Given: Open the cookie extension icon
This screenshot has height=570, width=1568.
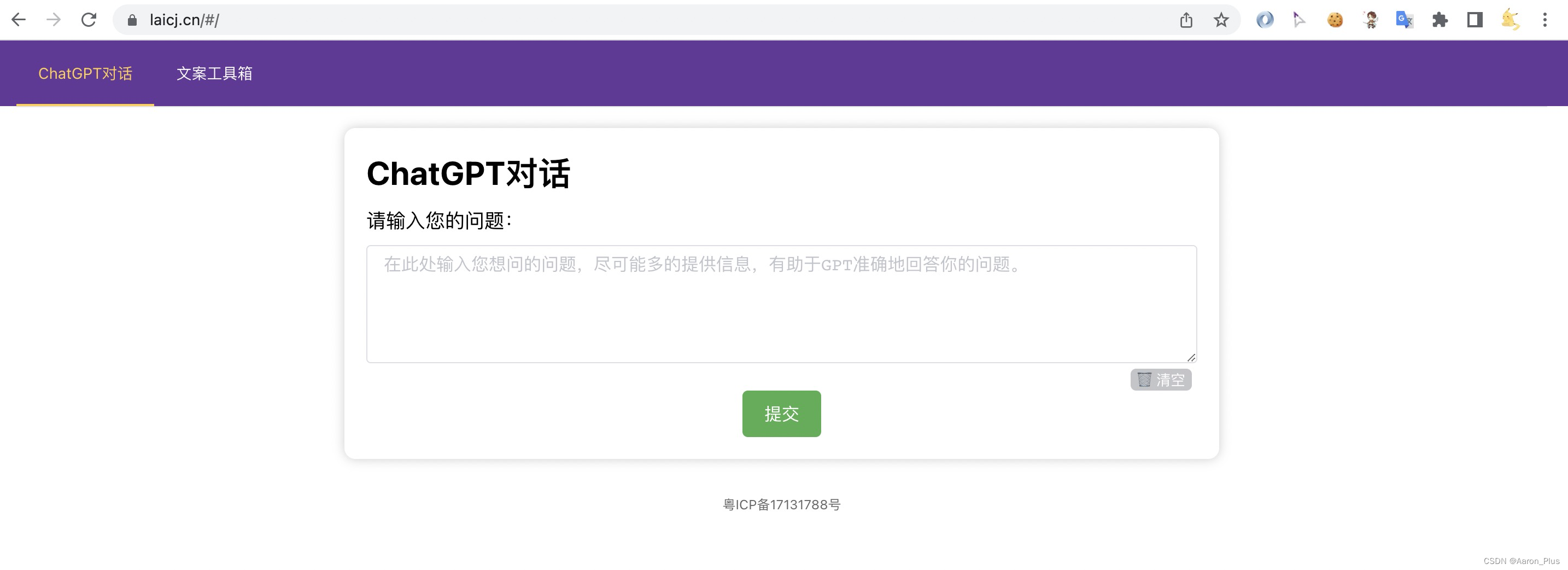Looking at the screenshot, I should click(x=1335, y=20).
